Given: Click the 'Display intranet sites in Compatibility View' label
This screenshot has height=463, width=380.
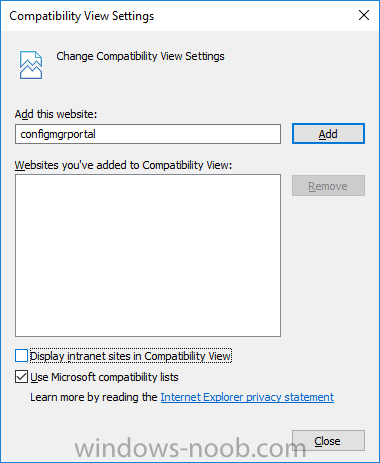Looking at the screenshot, I should tap(131, 356).
